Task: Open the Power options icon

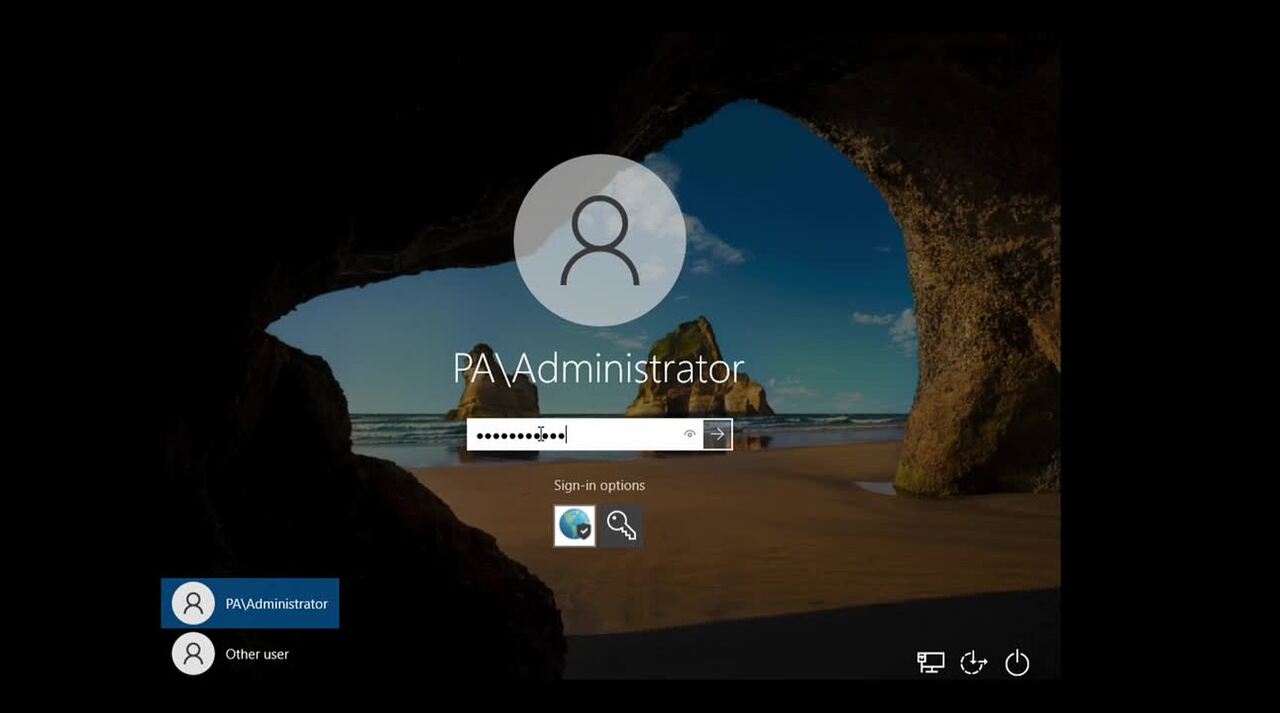Action: click(x=1017, y=662)
